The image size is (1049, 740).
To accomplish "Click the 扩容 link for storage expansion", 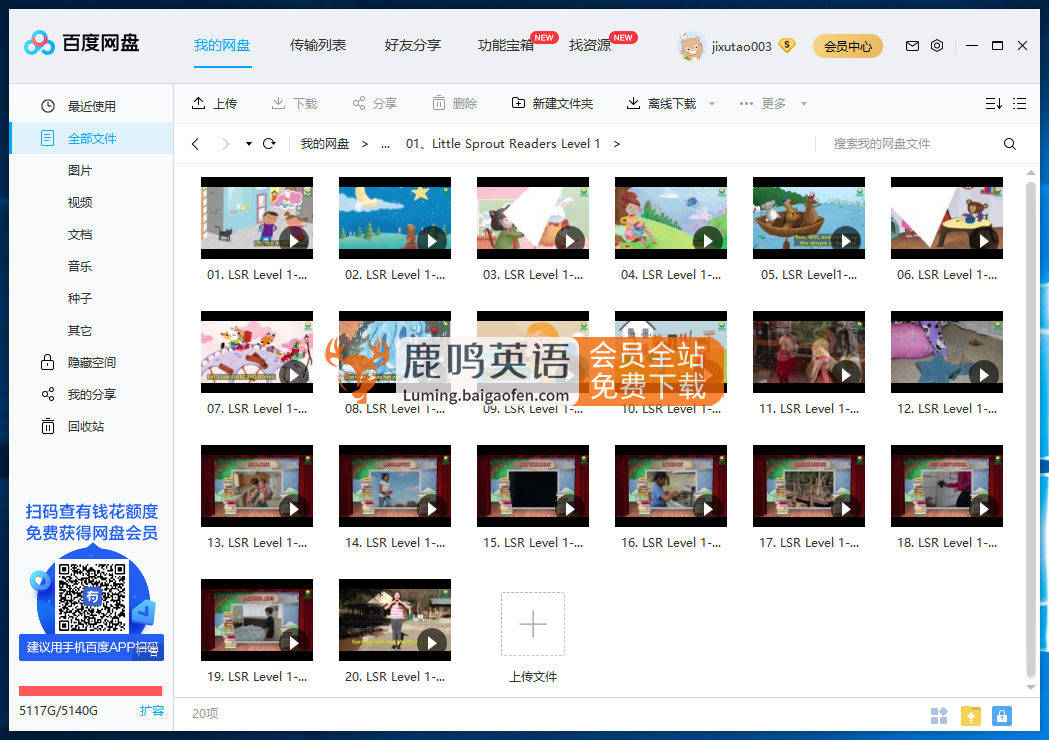I will click(152, 710).
